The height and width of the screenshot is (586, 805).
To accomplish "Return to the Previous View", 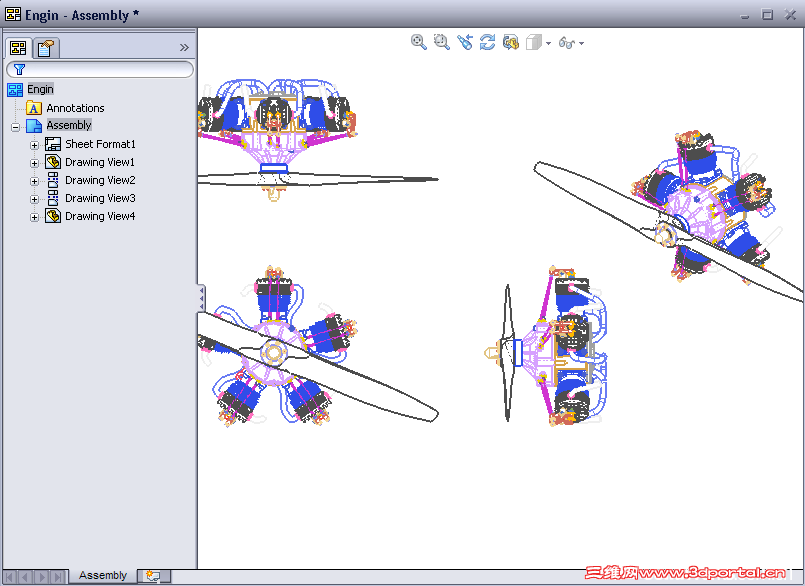I will [x=465, y=42].
